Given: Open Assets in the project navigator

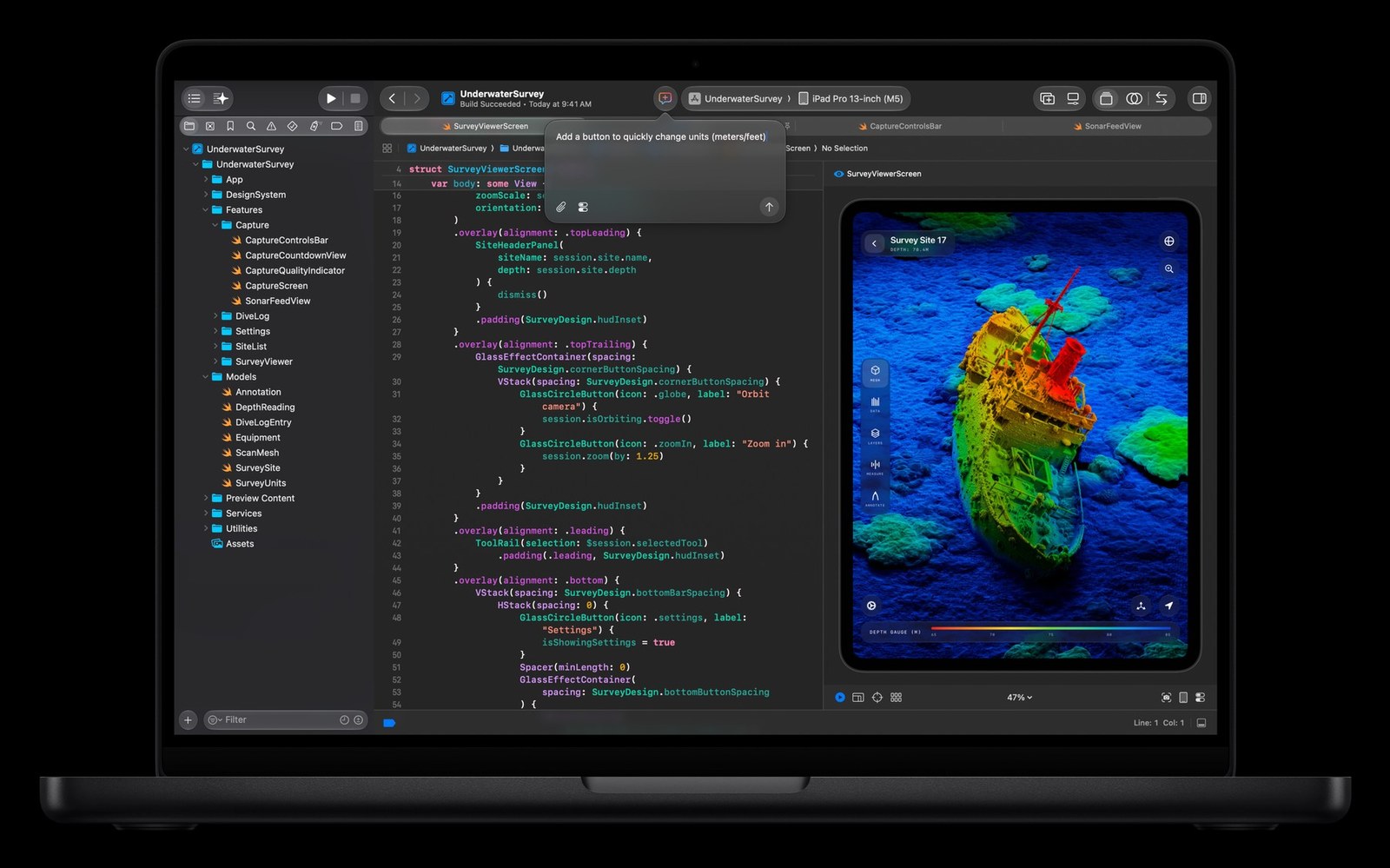Looking at the screenshot, I should coord(233,544).
